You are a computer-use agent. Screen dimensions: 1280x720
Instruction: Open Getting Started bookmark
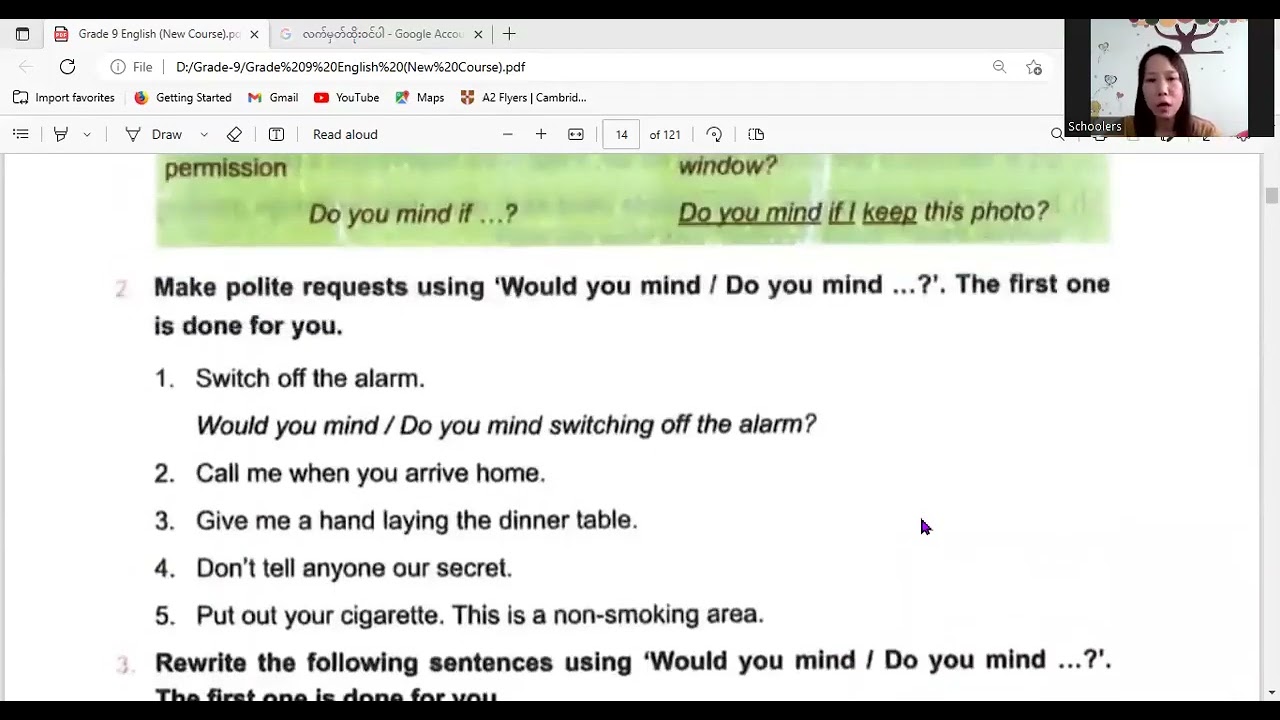coord(183,97)
